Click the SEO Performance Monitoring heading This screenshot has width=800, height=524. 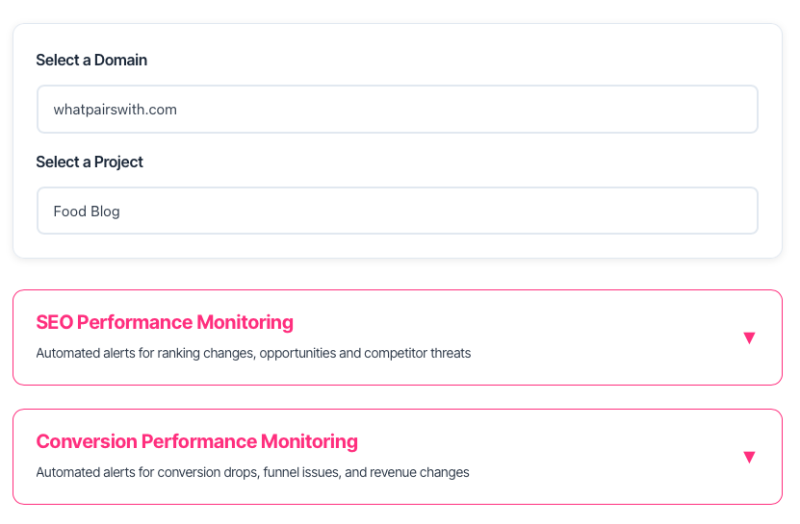point(165,322)
